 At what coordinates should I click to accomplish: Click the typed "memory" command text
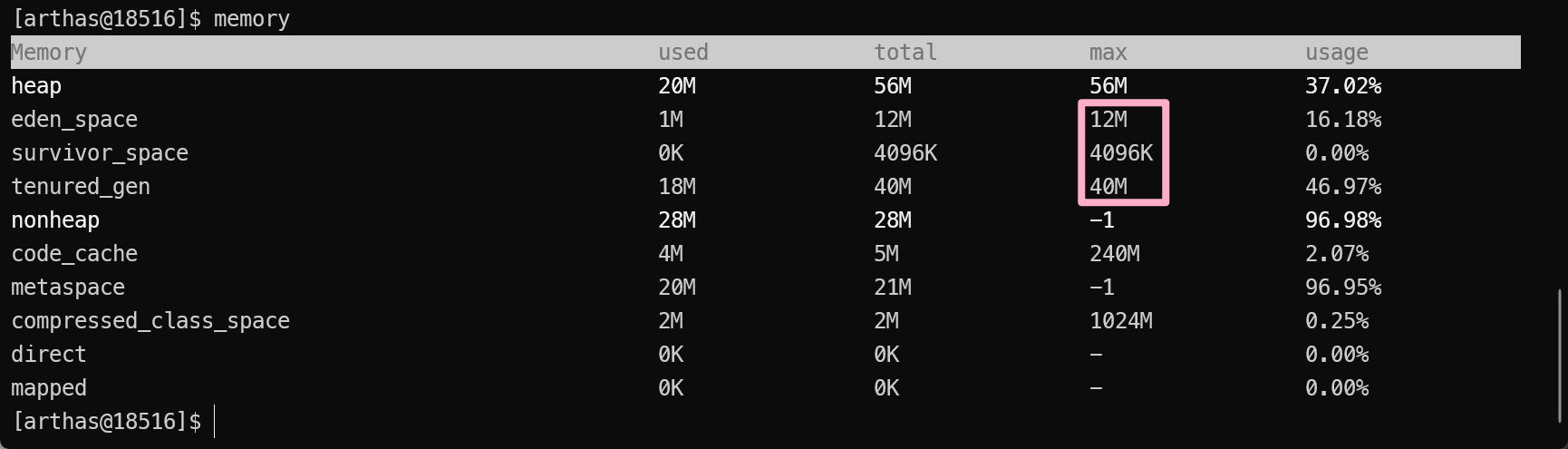click(x=251, y=19)
